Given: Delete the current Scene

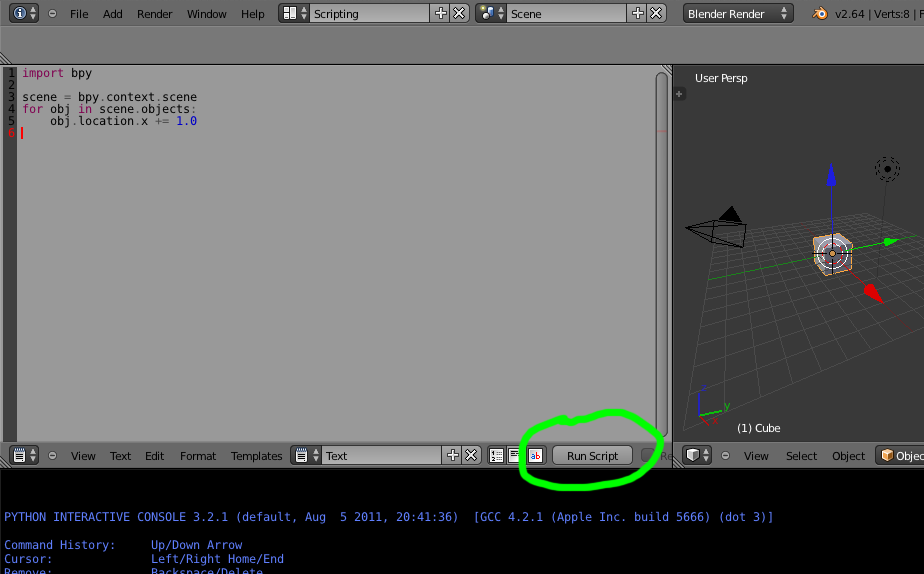Looking at the screenshot, I should point(656,14).
